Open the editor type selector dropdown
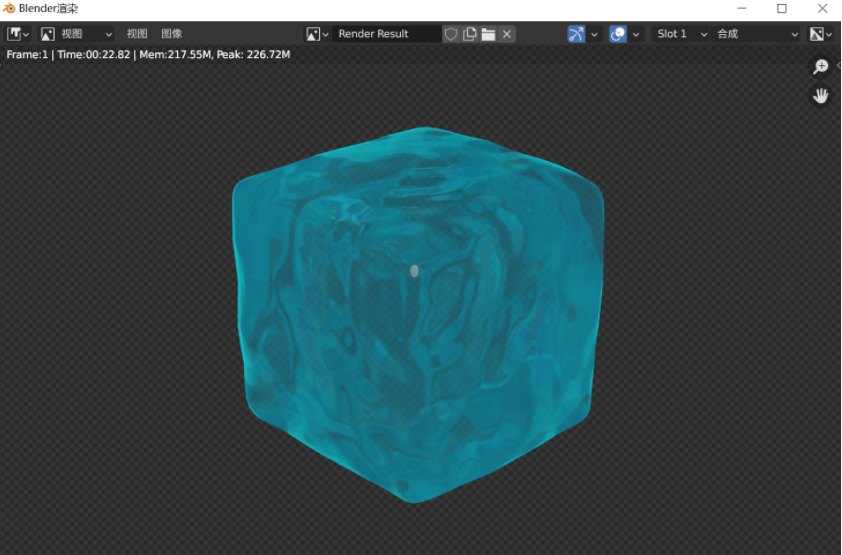The height and width of the screenshot is (555, 842). coord(18,34)
